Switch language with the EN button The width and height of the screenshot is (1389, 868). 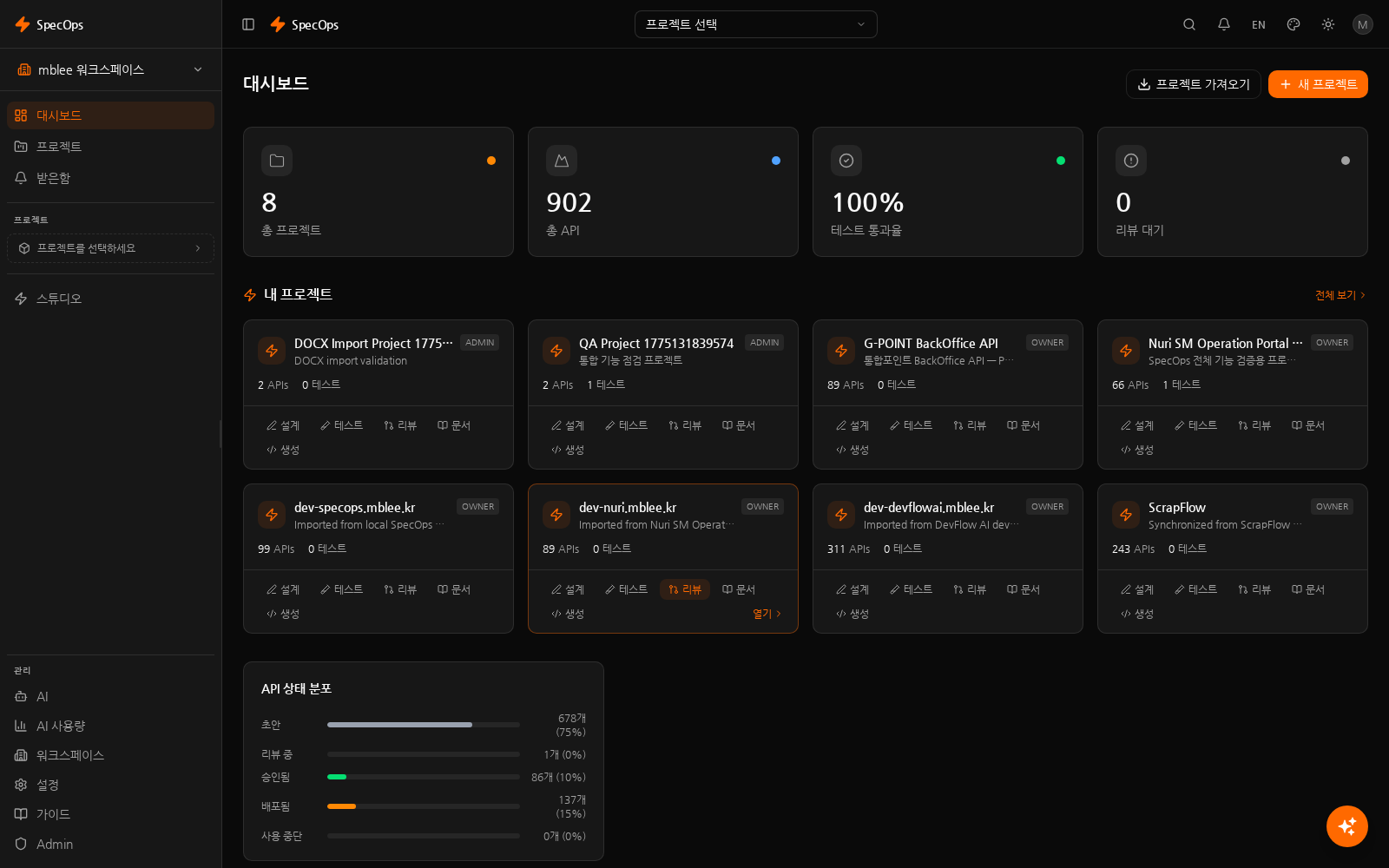pos(1259,24)
